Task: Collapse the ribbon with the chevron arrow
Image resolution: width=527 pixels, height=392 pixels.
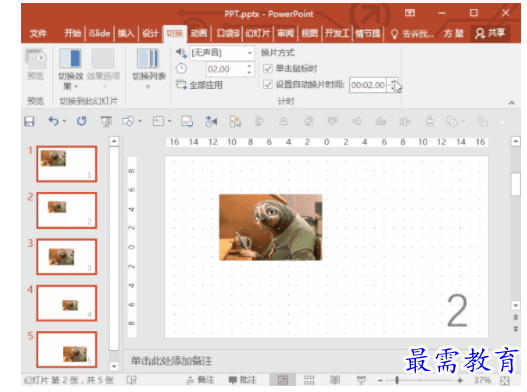Action: pos(511,103)
